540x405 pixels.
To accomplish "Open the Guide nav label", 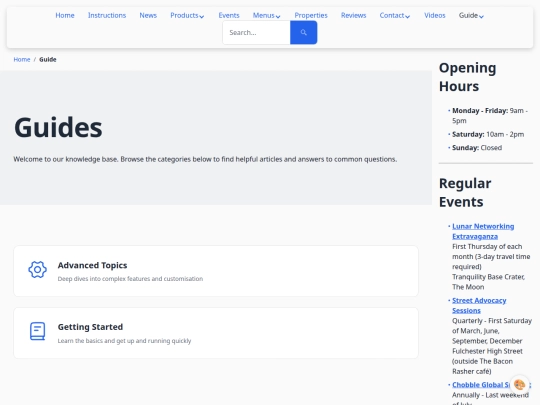I will click(468, 15).
